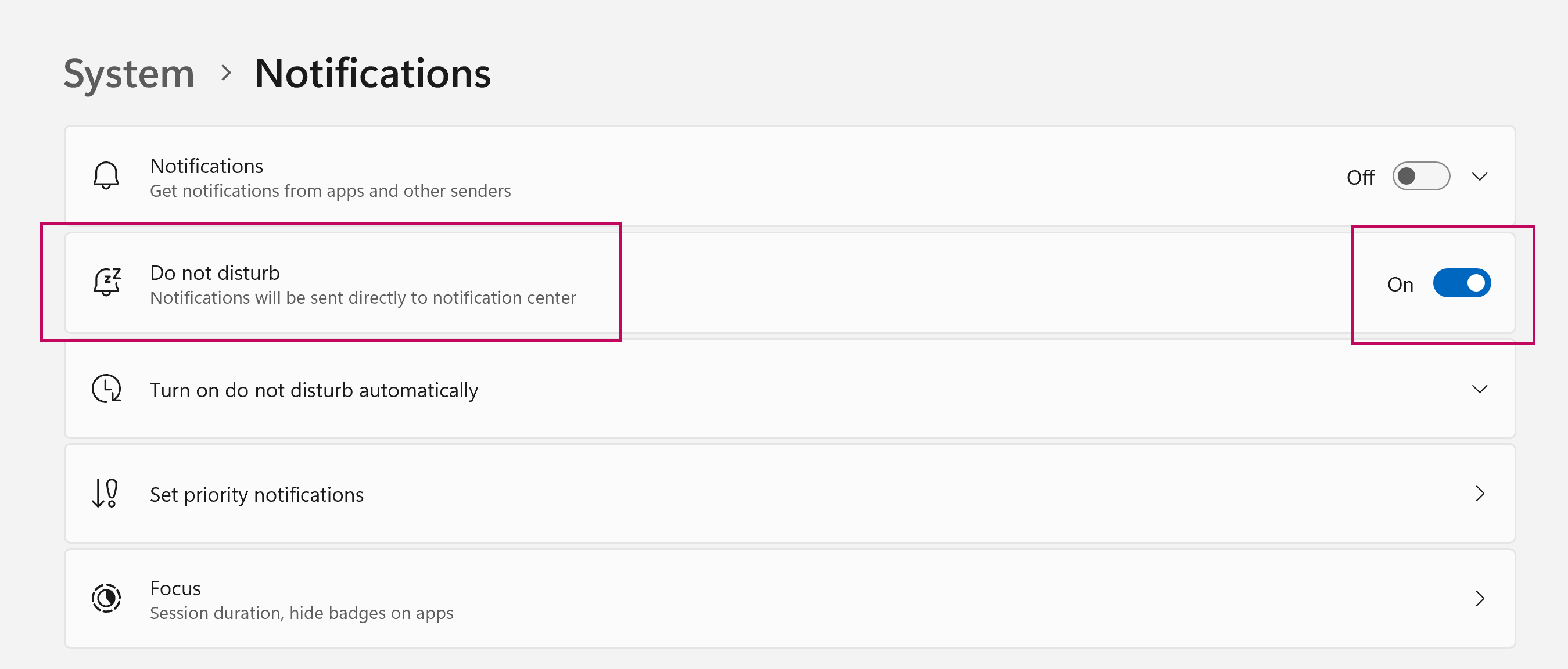Open the Set priority notifications entry
Image resolution: width=1568 pixels, height=669 pixels.
point(256,494)
